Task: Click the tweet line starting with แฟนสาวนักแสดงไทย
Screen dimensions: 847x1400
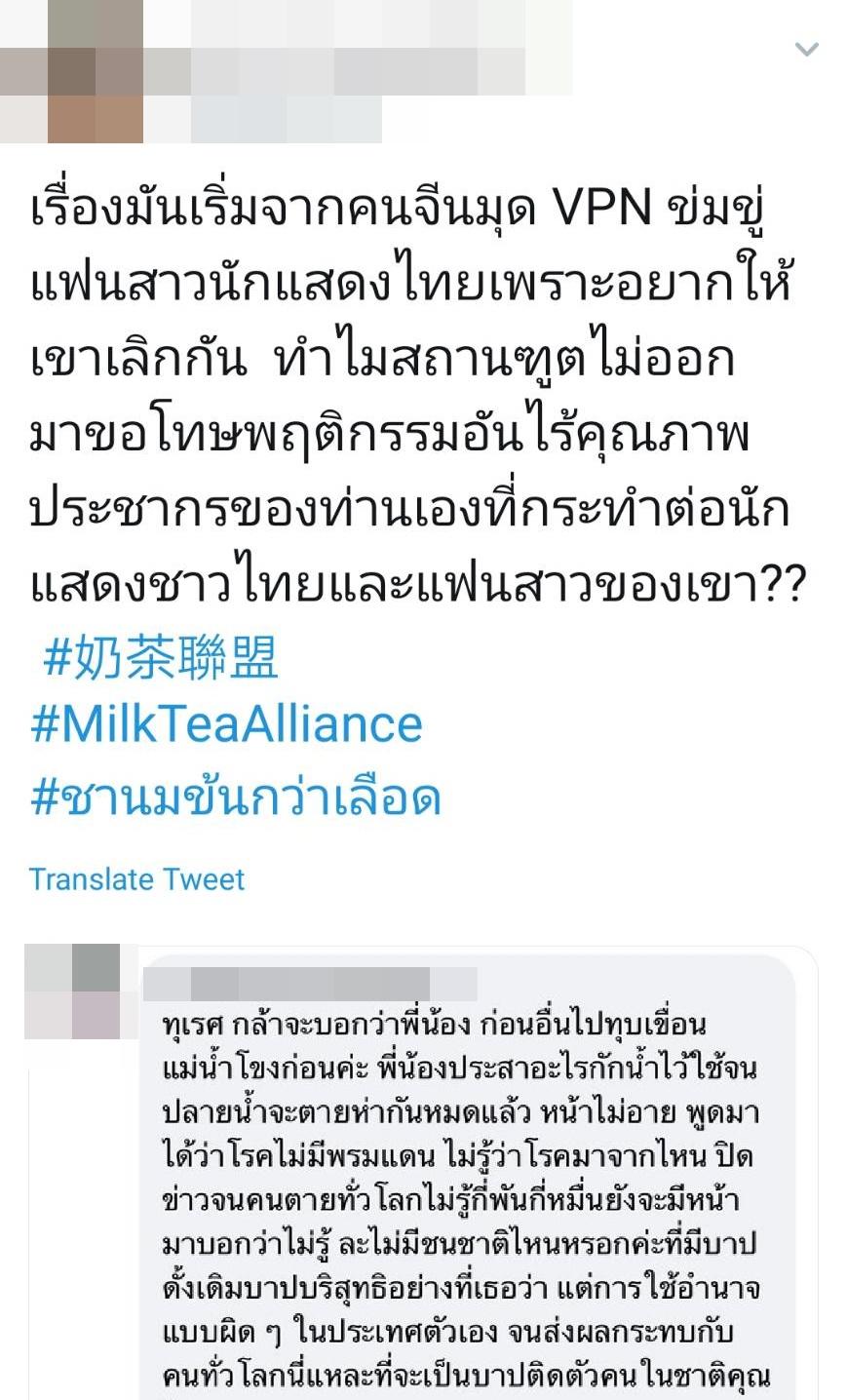Action: point(409,286)
